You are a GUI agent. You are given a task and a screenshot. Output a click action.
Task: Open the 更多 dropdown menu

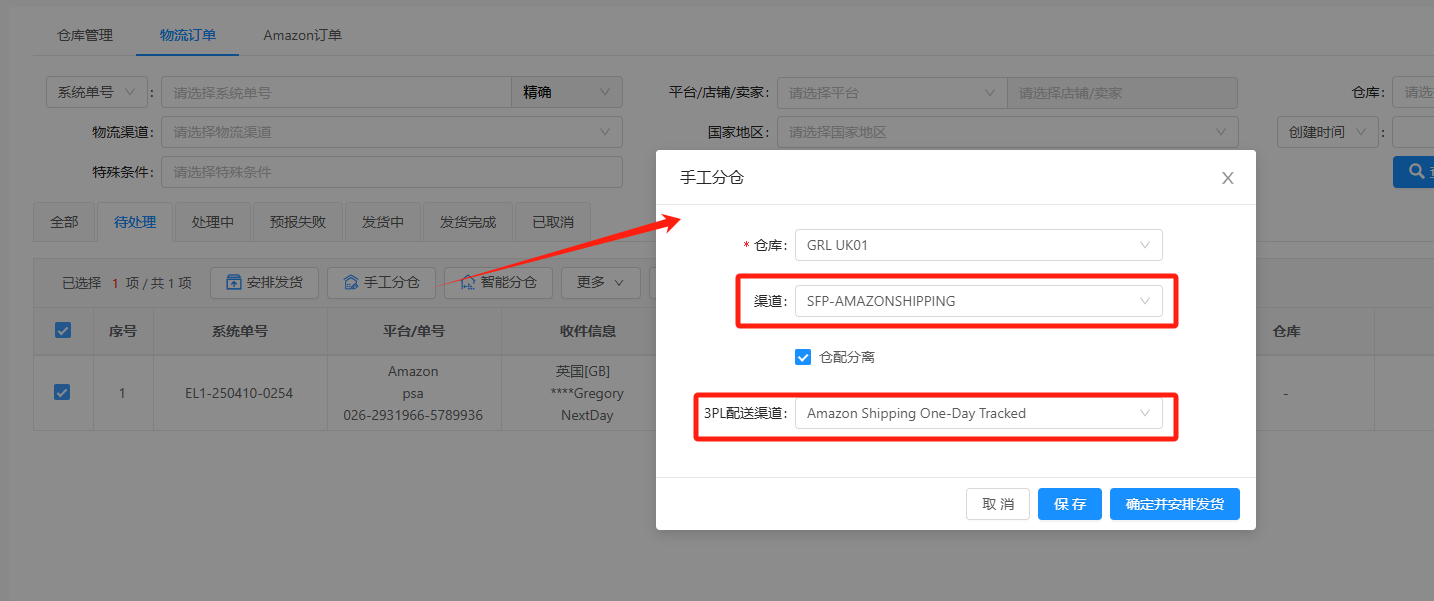coord(600,282)
